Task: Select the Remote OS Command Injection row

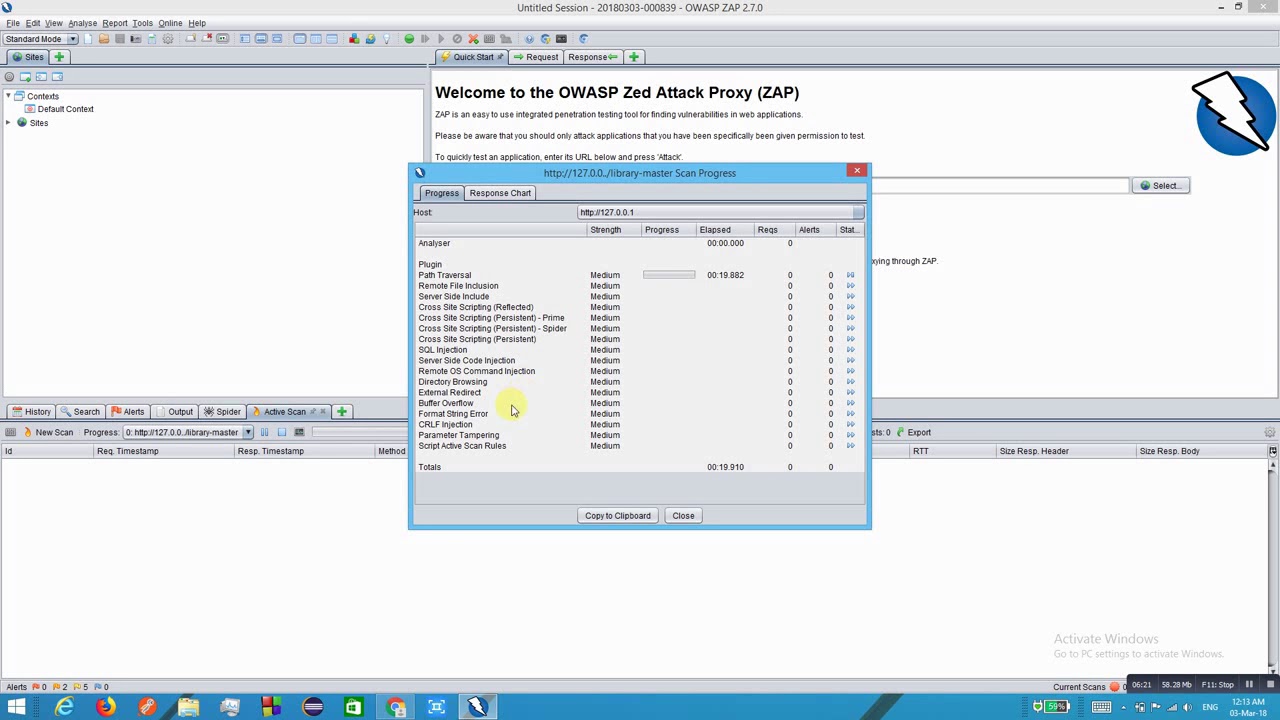Action: coord(638,371)
